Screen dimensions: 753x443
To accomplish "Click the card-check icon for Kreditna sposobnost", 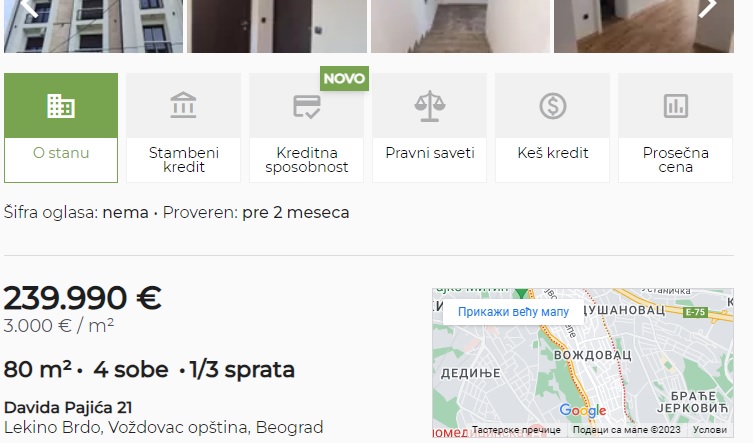I will (306, 106).
